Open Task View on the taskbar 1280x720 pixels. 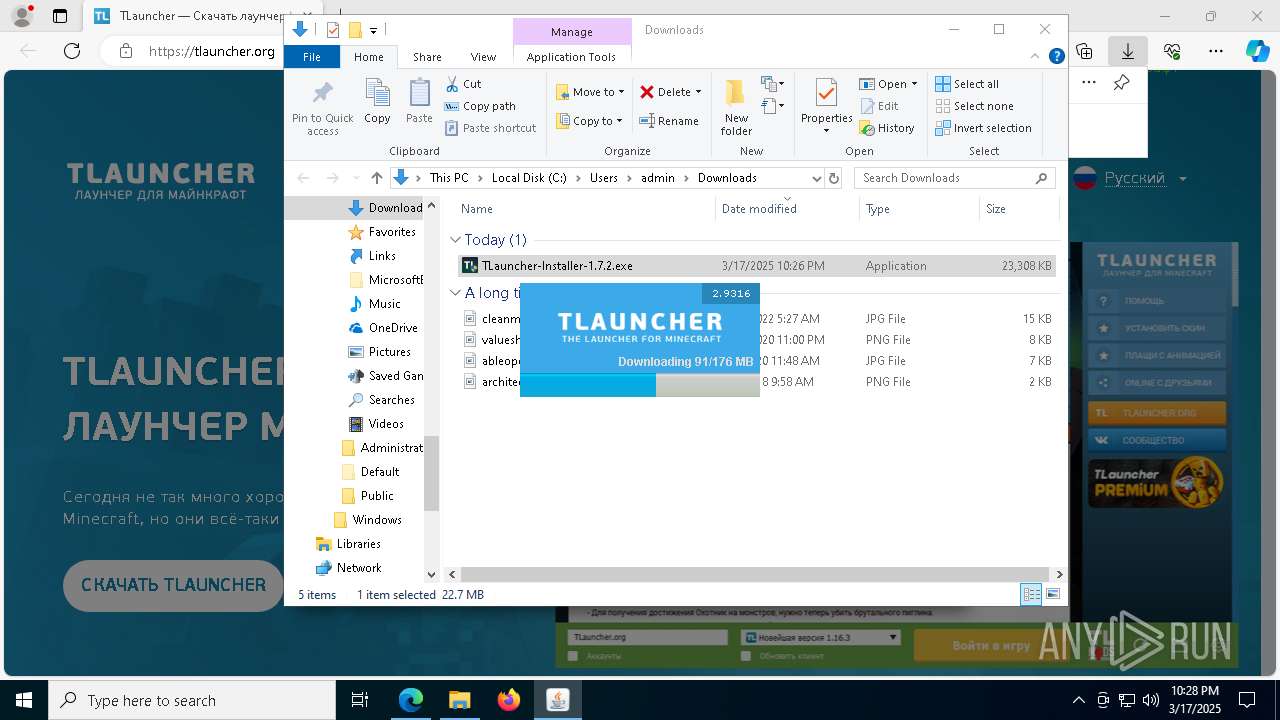pos(360,700)
